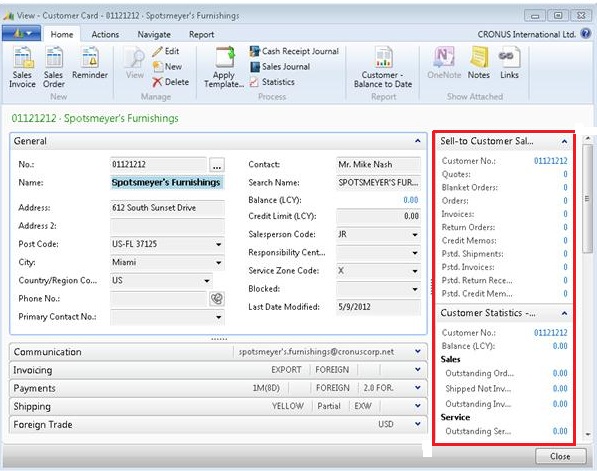
Task: Delete the customer card record
Action: pyautogui.click(x=171, y=82)
